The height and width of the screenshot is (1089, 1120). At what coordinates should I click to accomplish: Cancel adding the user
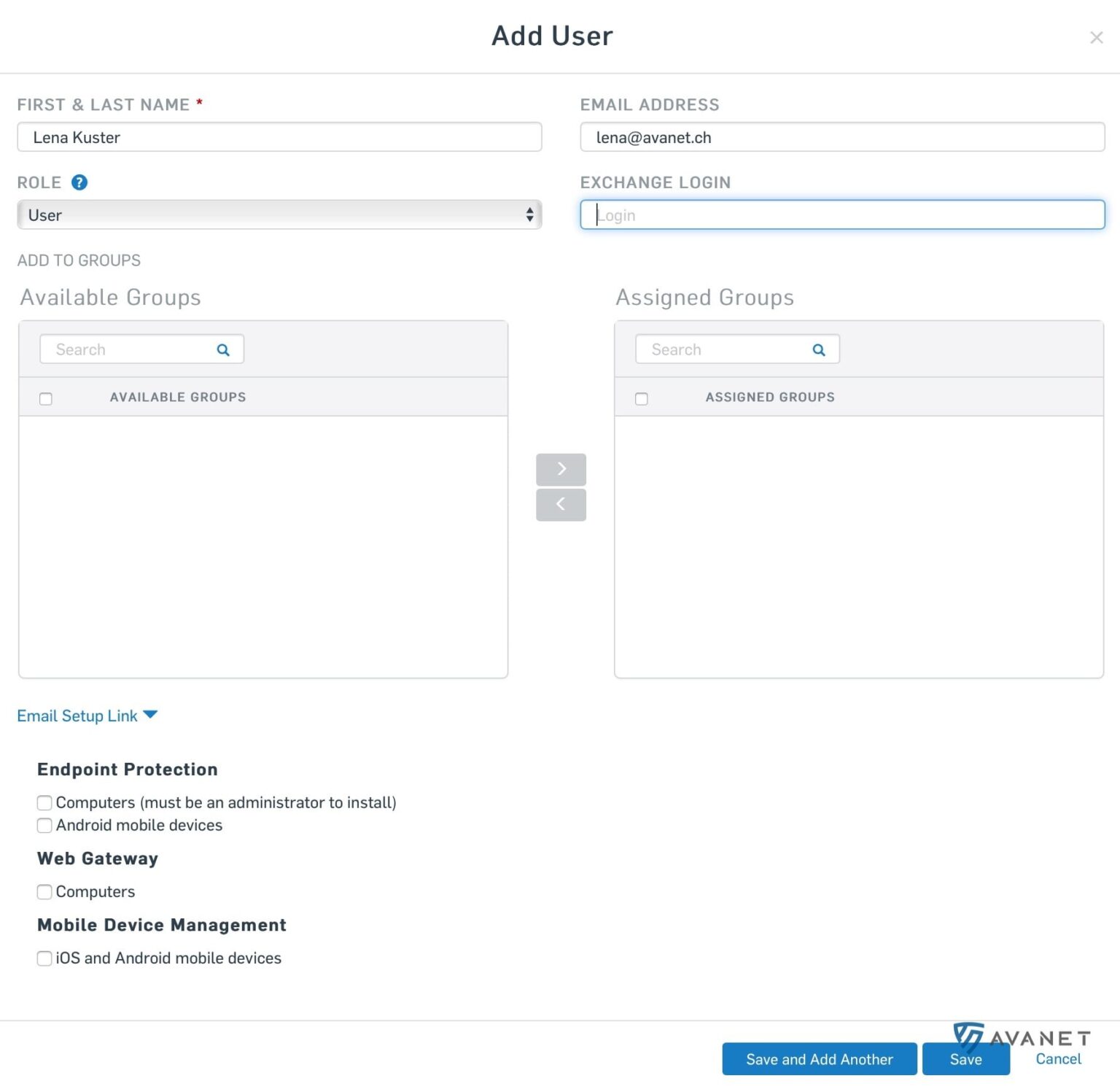tap(1058, 1059)
